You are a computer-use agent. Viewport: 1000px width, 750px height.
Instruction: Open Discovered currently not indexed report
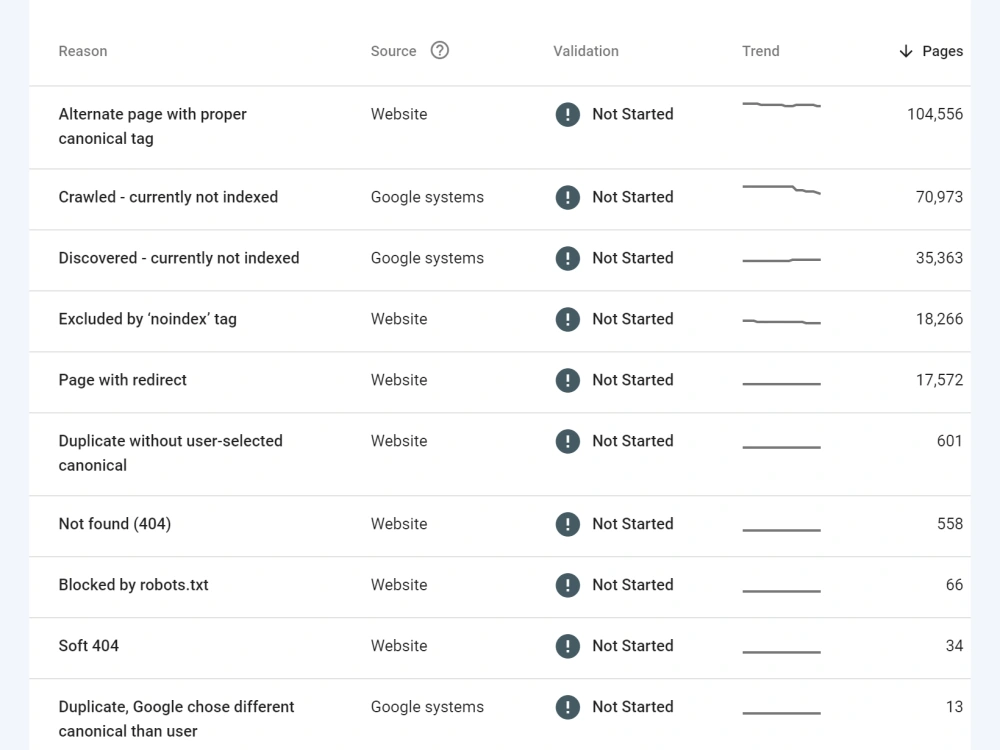[178, 258]
